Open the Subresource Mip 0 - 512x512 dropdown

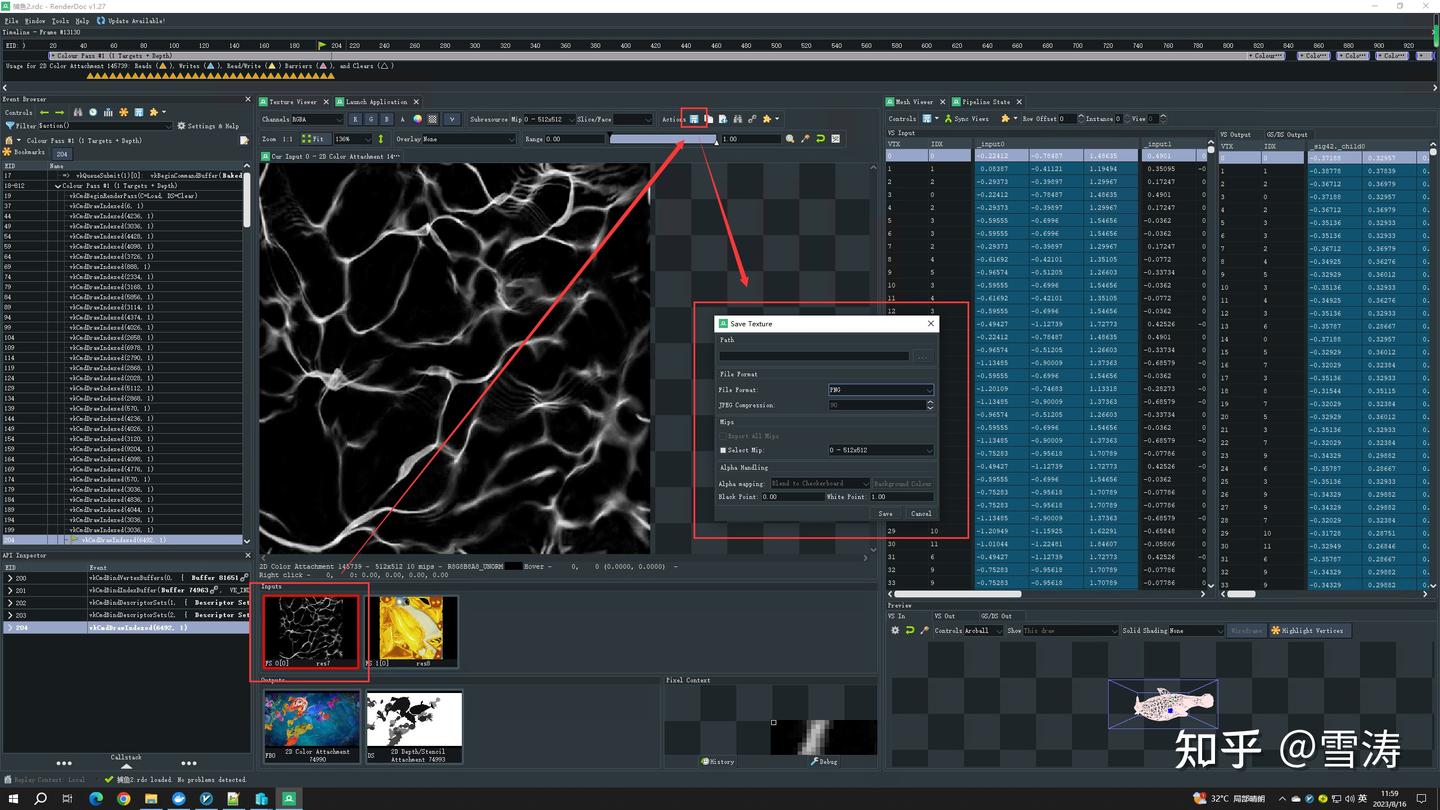(548, 119)
